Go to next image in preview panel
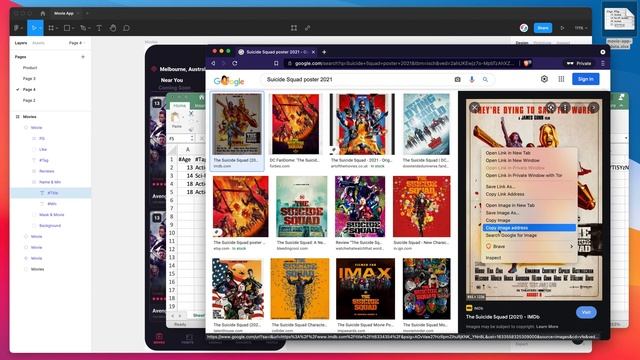Screen dimensions: 640x360 pyautogui.click(x=593, y=108)
